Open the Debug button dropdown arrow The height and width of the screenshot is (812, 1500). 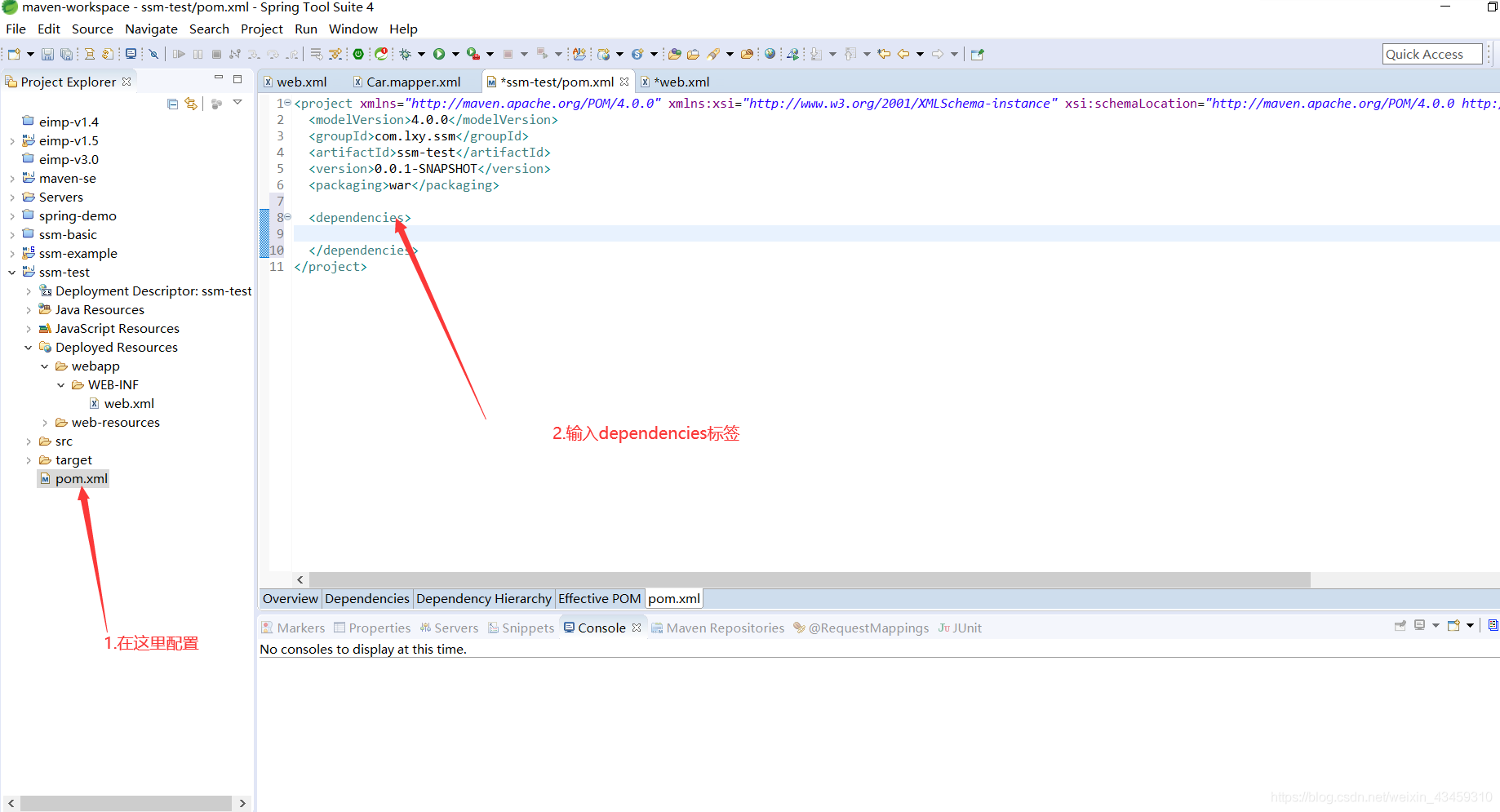pyautogui.click(x=421, y=54)
